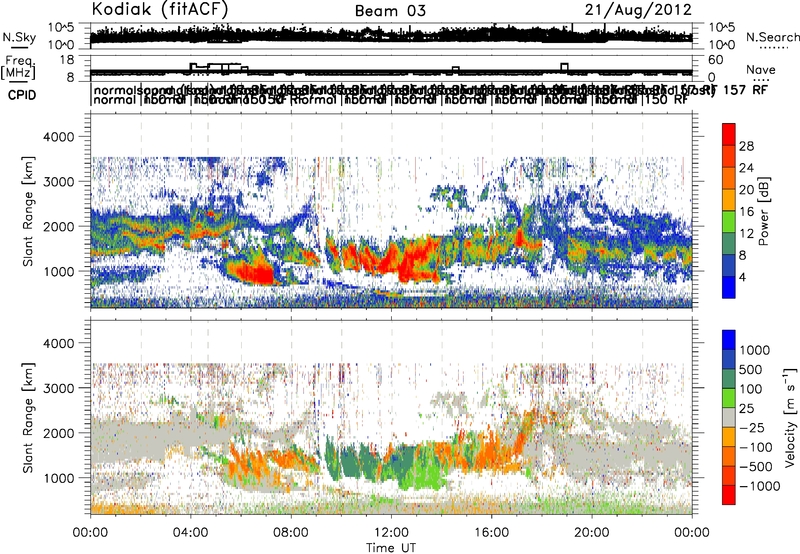Click the light green segment of Power color bar
The image size is (800, 554).
(729, 222)
